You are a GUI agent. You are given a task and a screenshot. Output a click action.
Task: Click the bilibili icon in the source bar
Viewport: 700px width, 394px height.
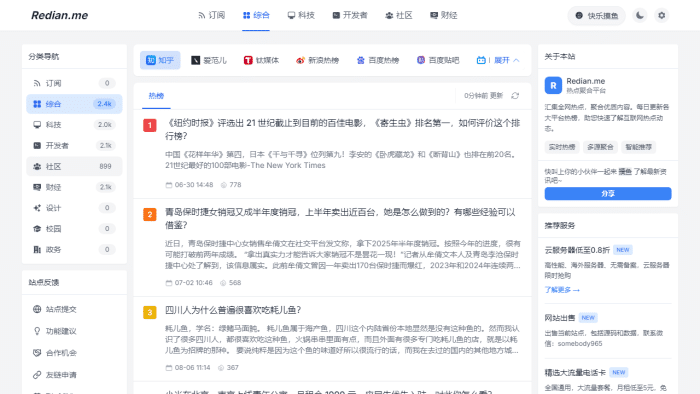click(x=481, y=60)
